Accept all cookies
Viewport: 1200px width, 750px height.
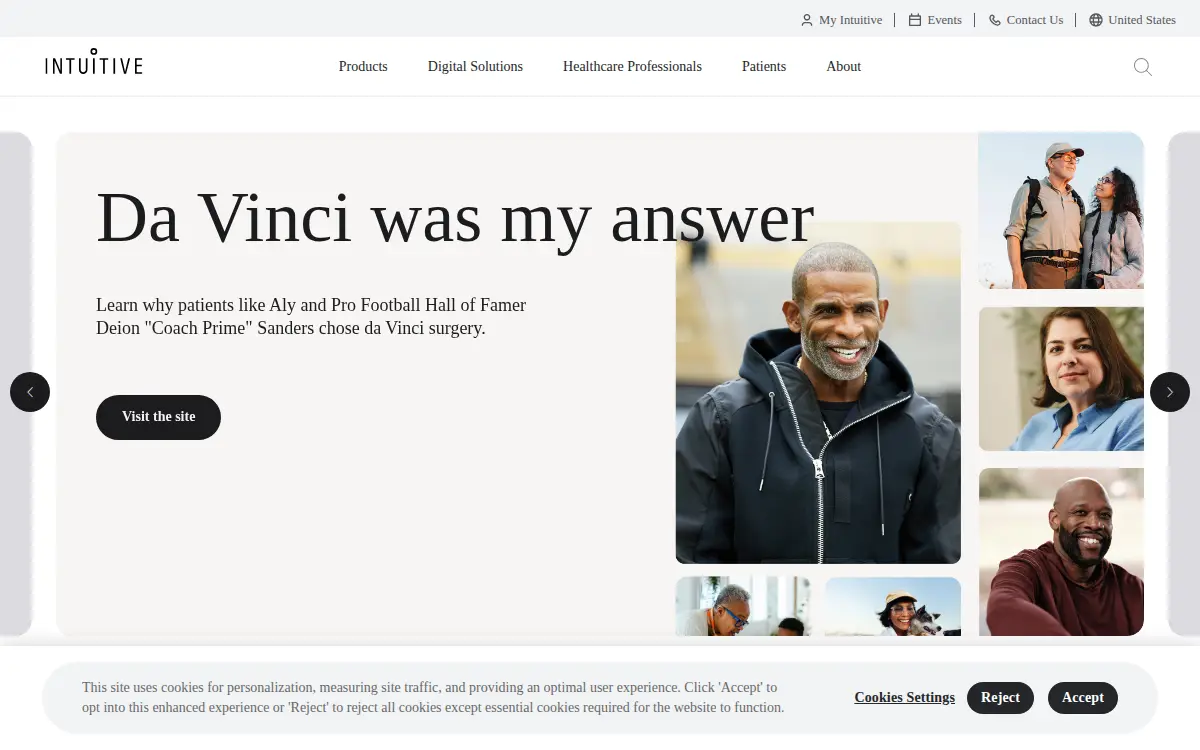[1082, 698]
